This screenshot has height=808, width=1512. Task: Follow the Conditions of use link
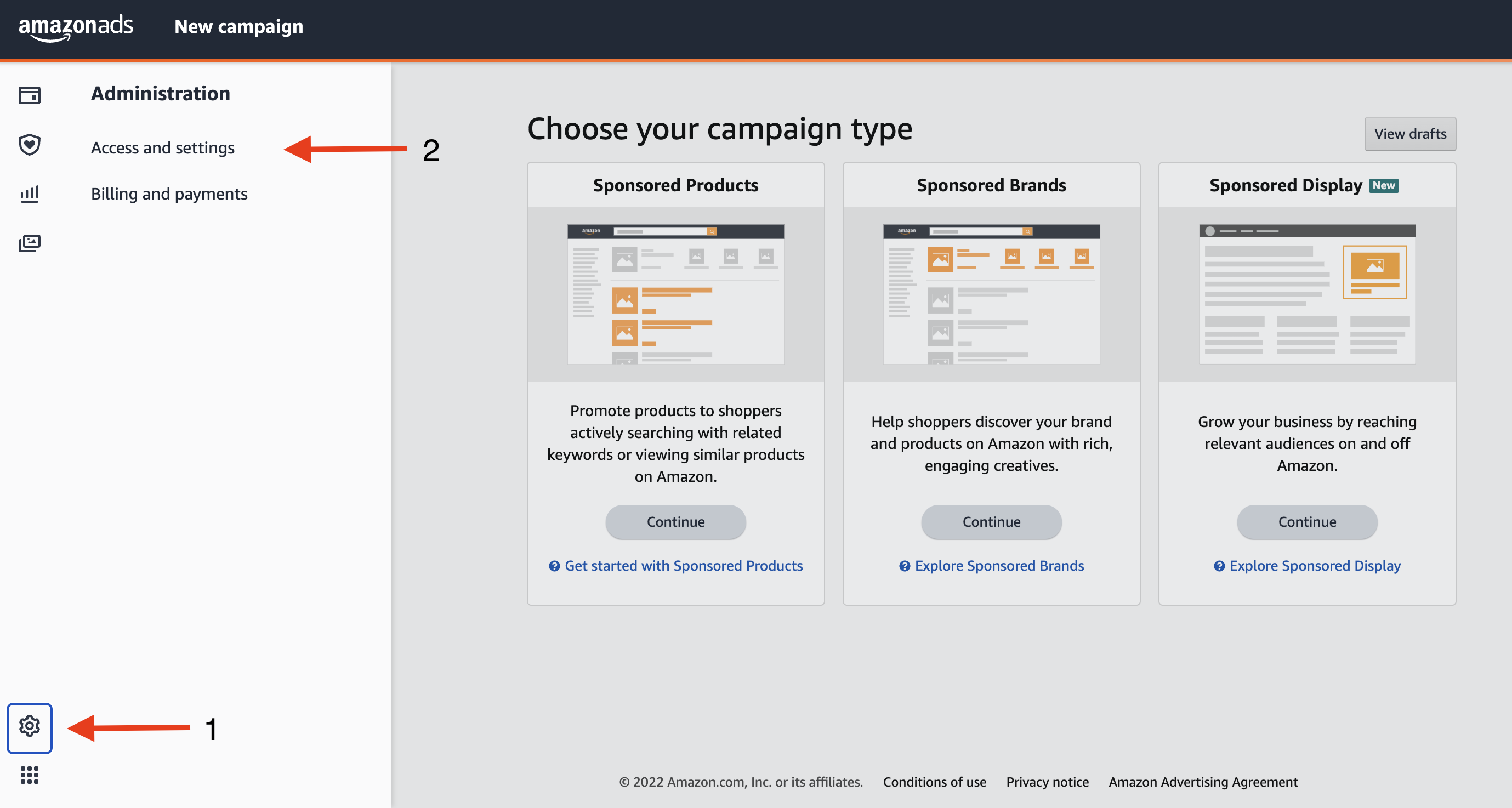[934, 782]
